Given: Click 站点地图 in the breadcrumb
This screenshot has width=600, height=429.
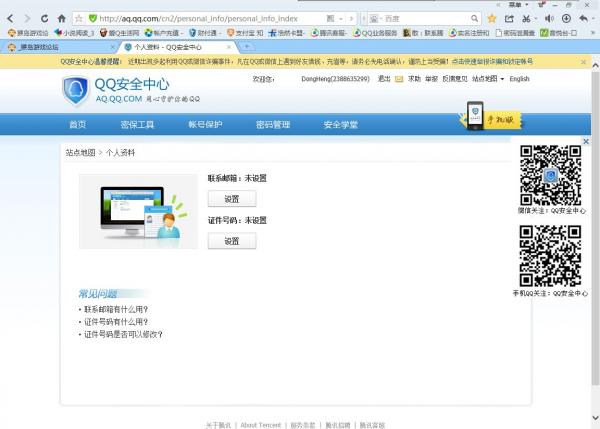Looking at the screenshot, I should [x=80, y=153].
